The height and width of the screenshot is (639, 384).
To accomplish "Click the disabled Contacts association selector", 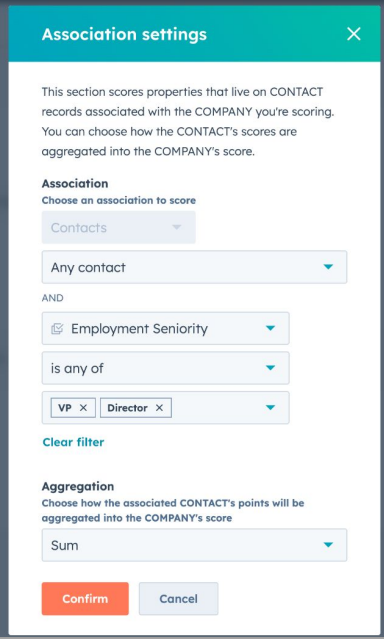I will tap(119, 227).
